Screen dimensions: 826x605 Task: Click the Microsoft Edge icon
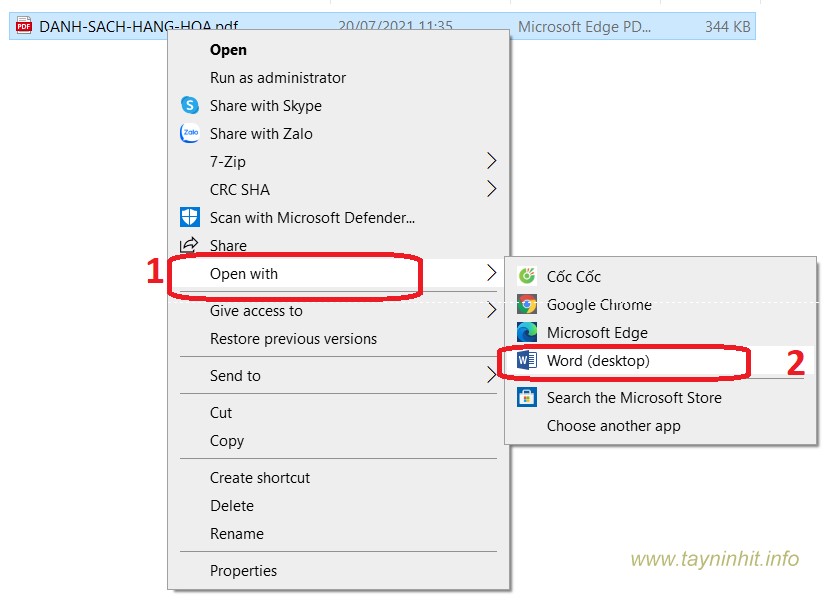(x=527, y=332)
